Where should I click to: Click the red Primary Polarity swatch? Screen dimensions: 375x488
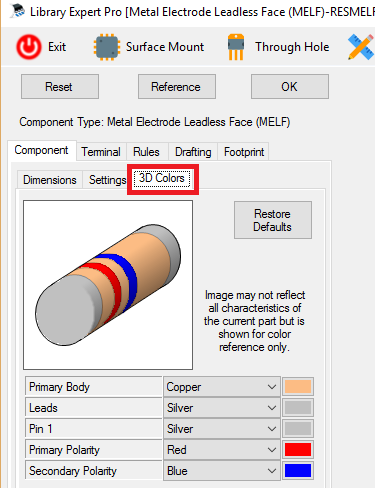(298, 450)
